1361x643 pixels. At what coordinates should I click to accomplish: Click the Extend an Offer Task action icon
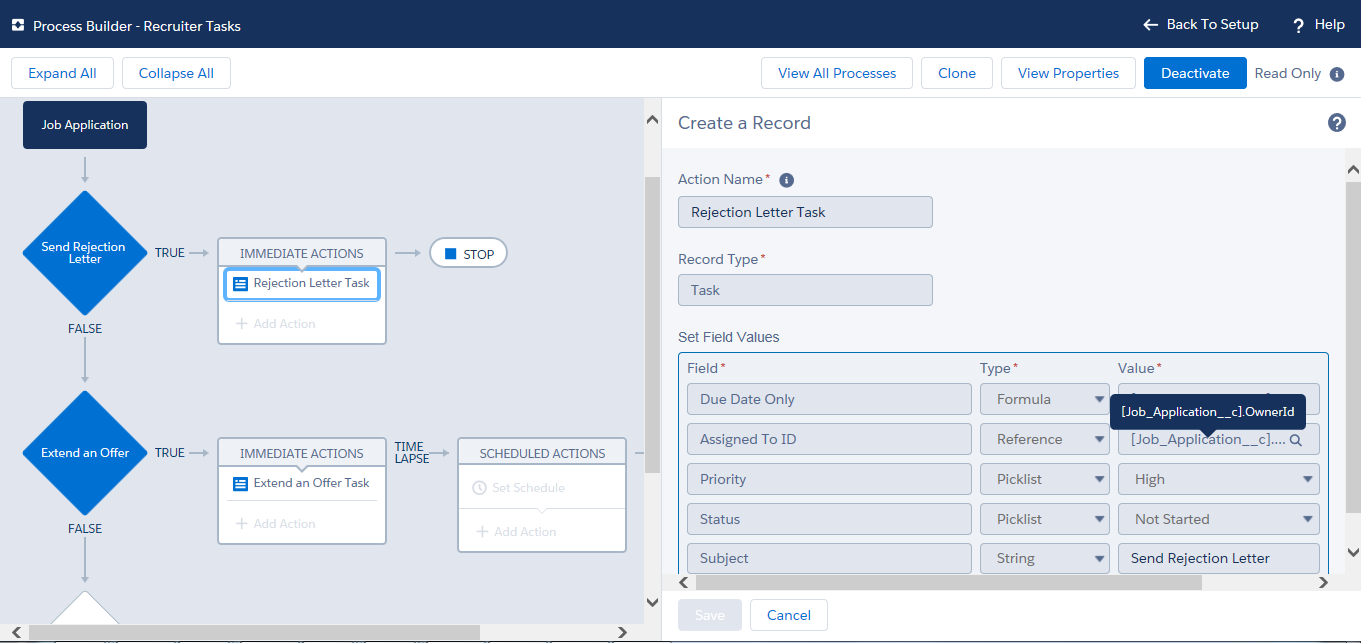(240, 484)
